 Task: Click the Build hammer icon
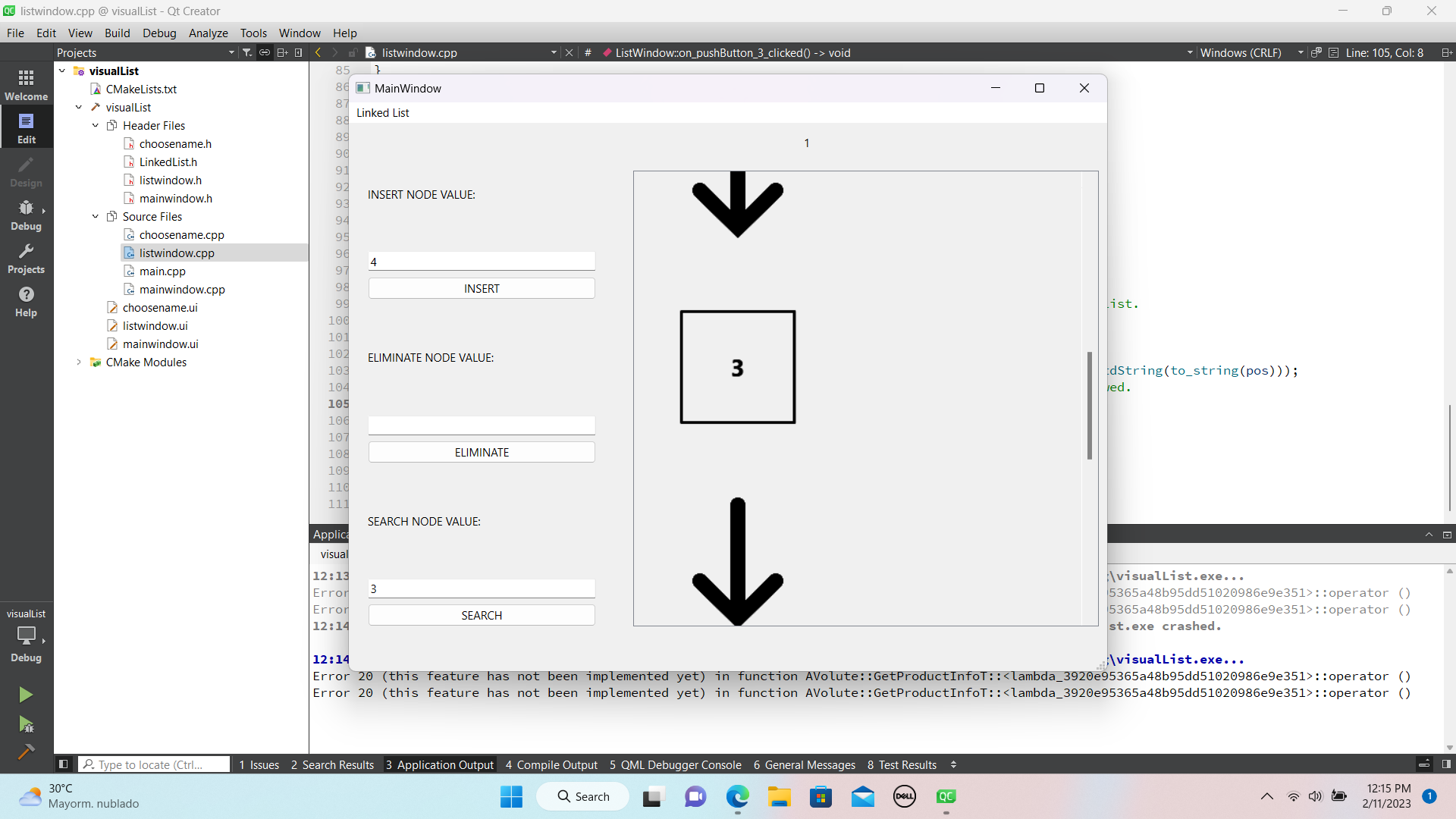pyautogui.click(x=26, y=752)
